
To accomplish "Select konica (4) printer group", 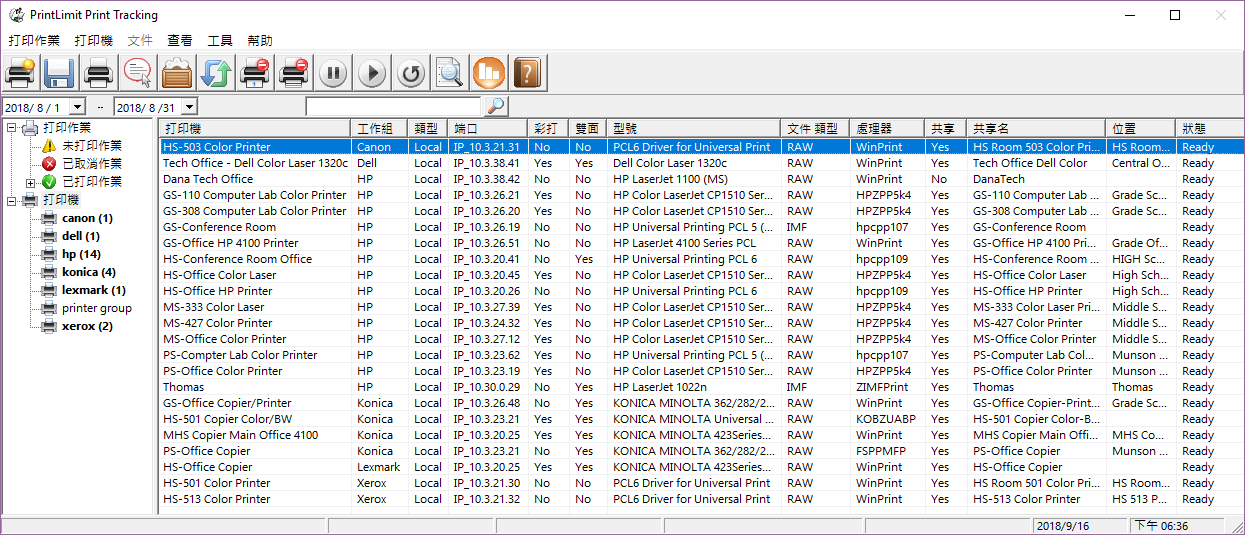I will pos(89,272).
